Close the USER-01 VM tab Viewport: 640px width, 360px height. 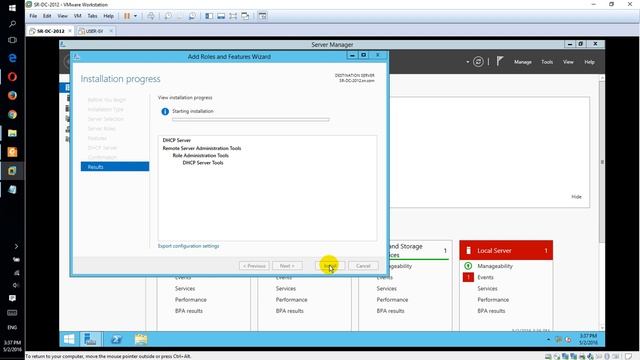[111, 31]
